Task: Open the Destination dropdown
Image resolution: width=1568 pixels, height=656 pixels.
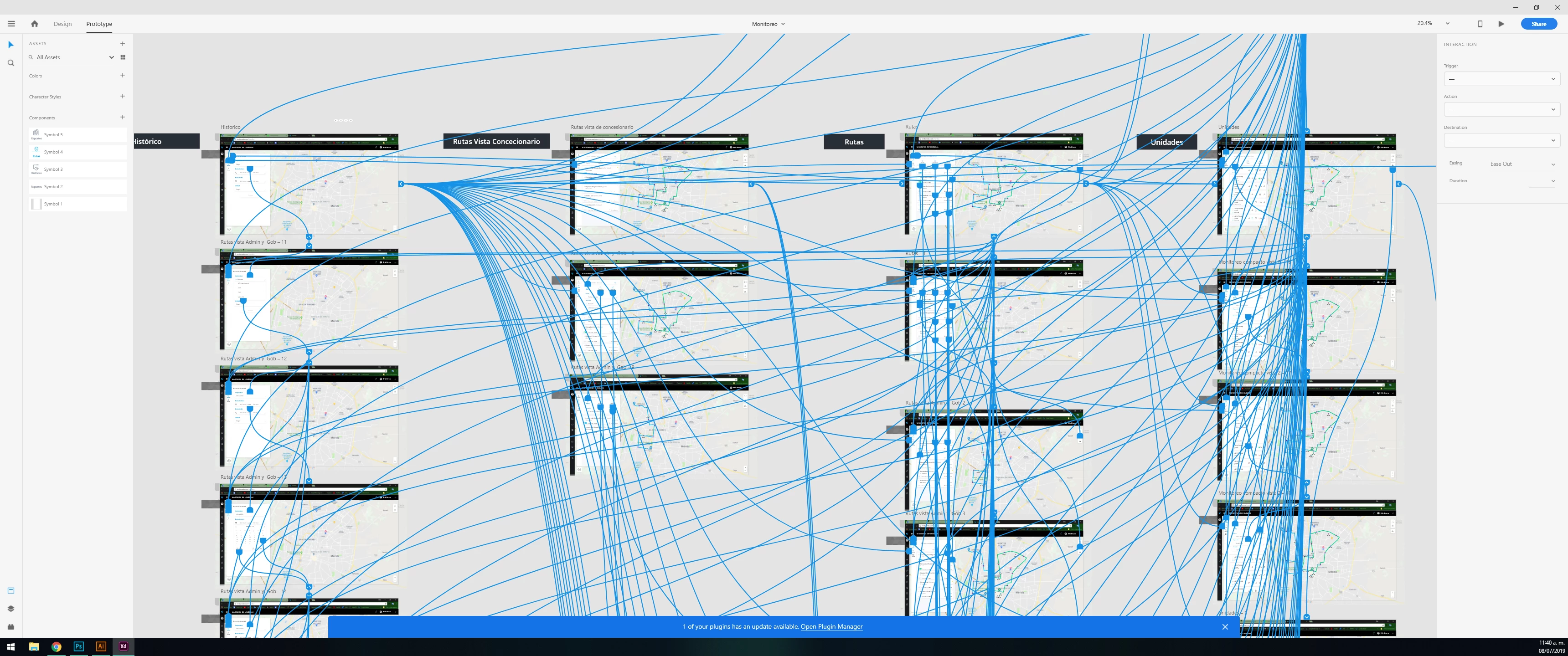Action: pyautogui.click(x=1501, y=141)
